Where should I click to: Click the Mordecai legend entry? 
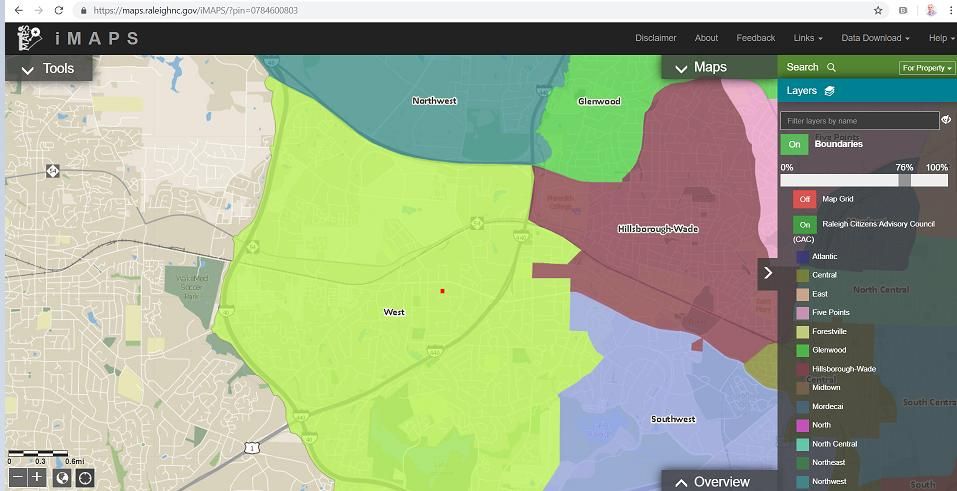(828, 407)
